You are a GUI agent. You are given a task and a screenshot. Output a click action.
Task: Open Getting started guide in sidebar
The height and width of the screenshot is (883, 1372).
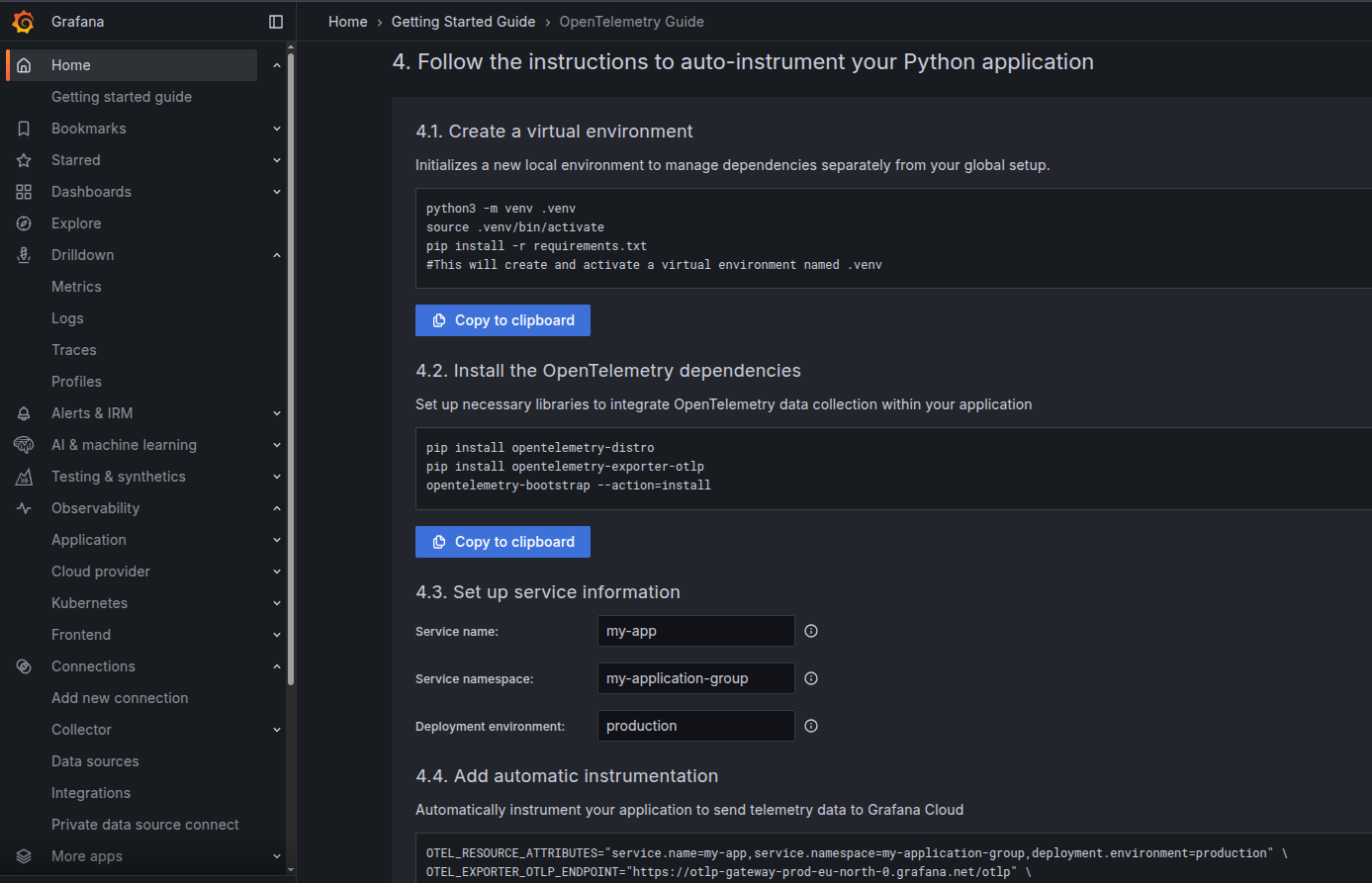pyautogui.click(x=122, y=97)
